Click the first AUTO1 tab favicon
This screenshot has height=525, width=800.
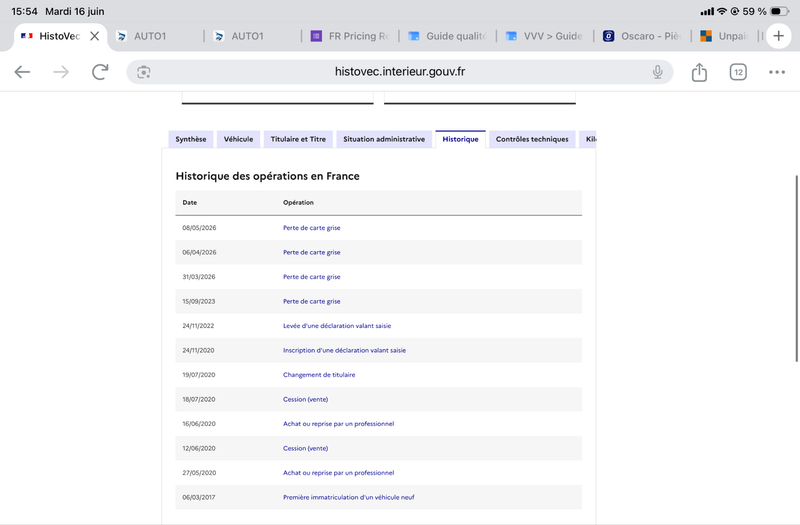click(x=121, y=36)
